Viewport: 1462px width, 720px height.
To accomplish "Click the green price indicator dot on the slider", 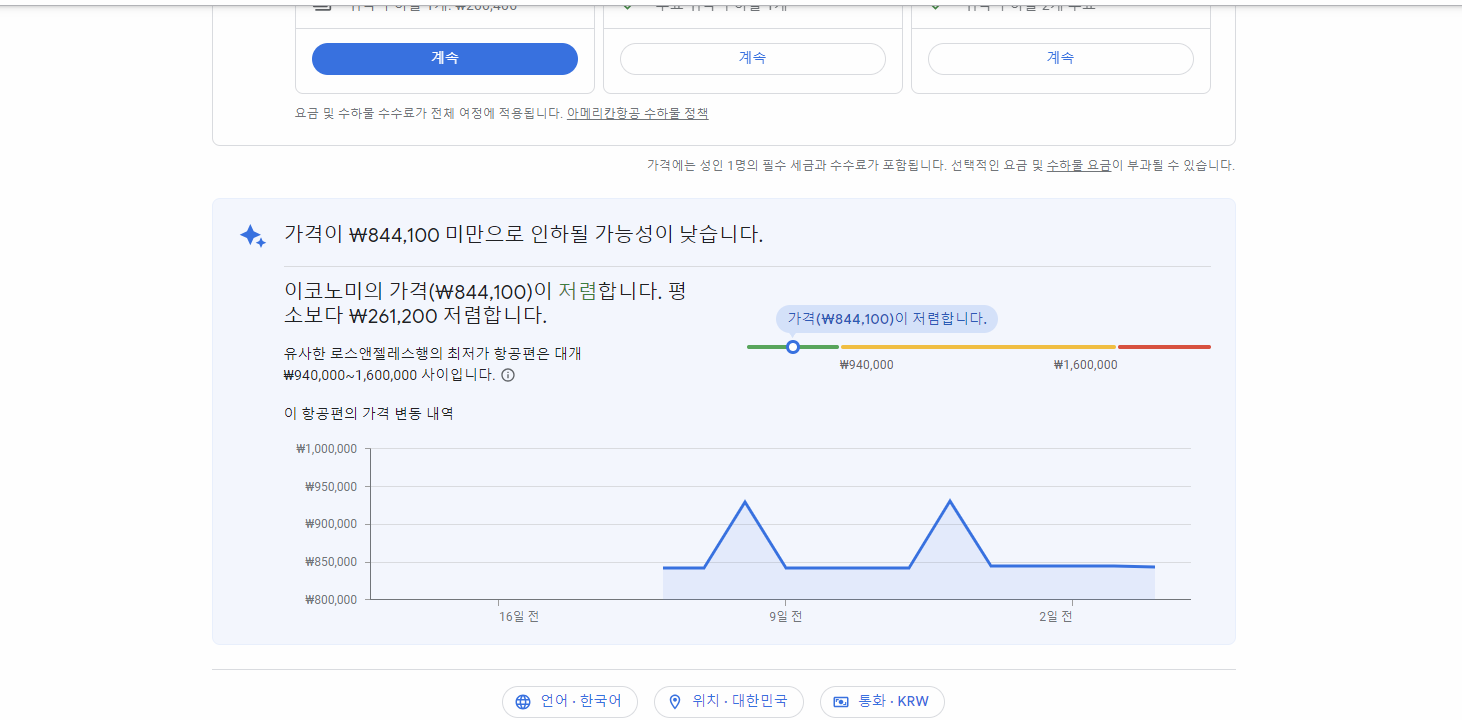I will coord(793,346).
